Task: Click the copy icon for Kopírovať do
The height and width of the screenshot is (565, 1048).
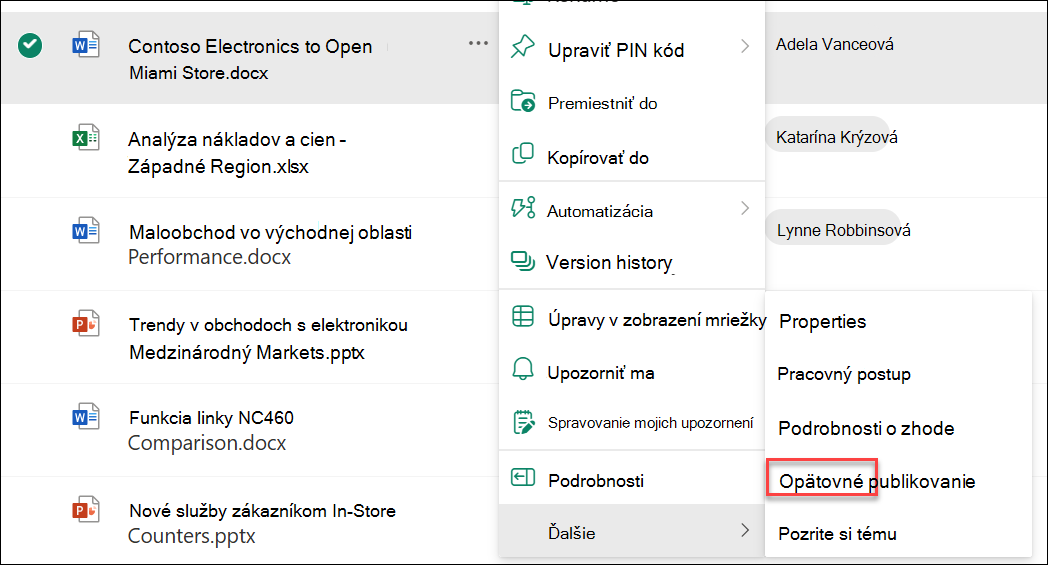Action: [523, 154]
